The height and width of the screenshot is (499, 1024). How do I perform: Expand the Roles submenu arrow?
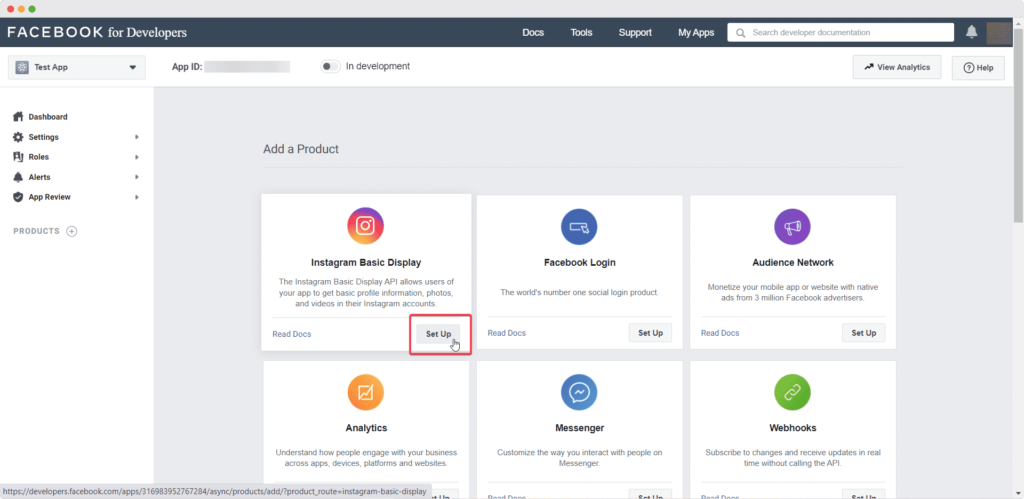137,157
